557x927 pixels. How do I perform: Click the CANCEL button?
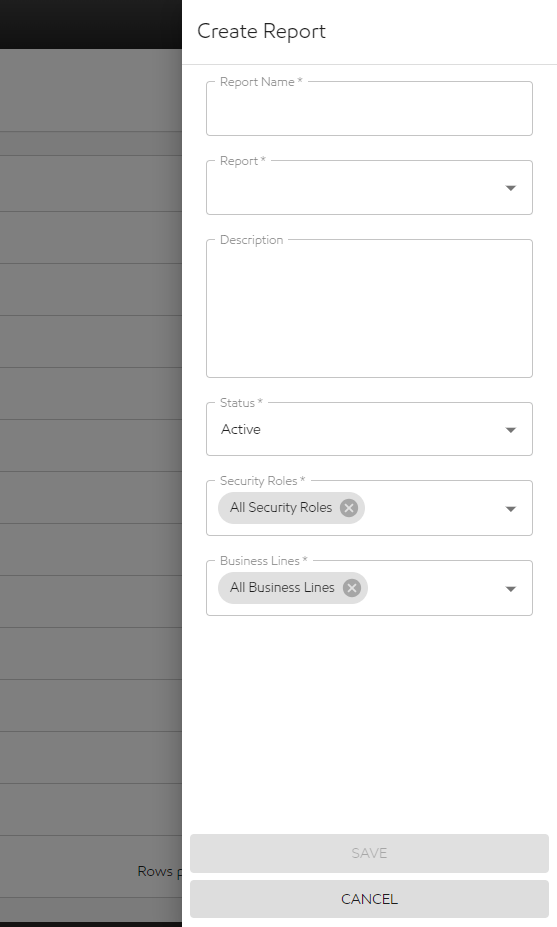coord(370,899)
